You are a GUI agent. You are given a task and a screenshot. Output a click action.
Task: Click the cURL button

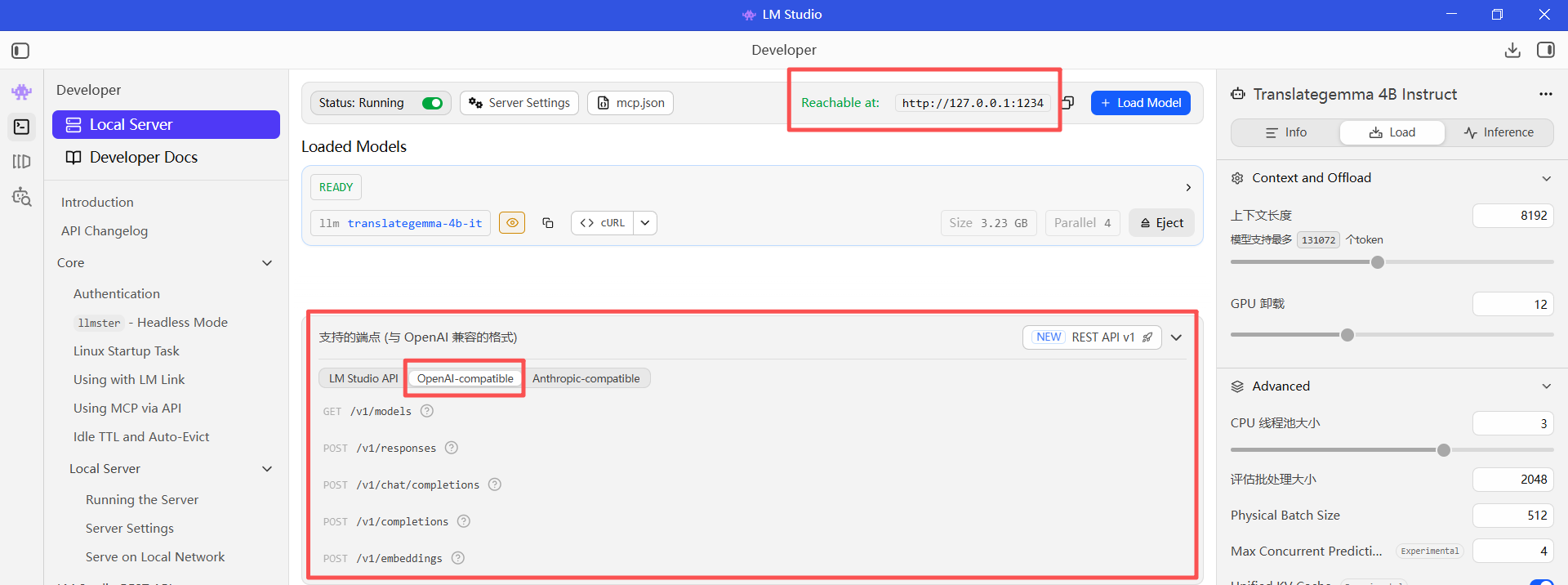(603, 223)
